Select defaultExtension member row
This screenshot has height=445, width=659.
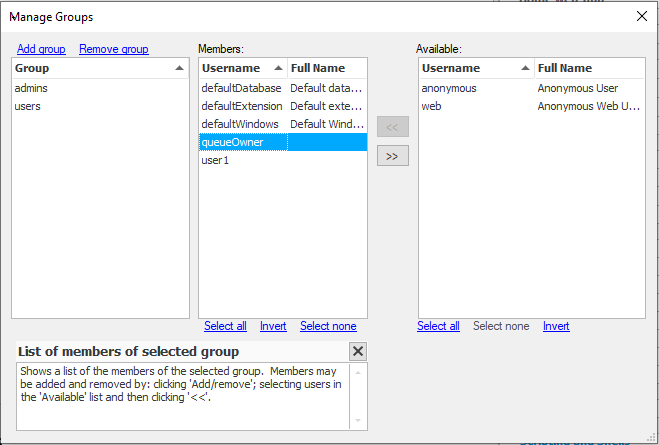(242, 106)
